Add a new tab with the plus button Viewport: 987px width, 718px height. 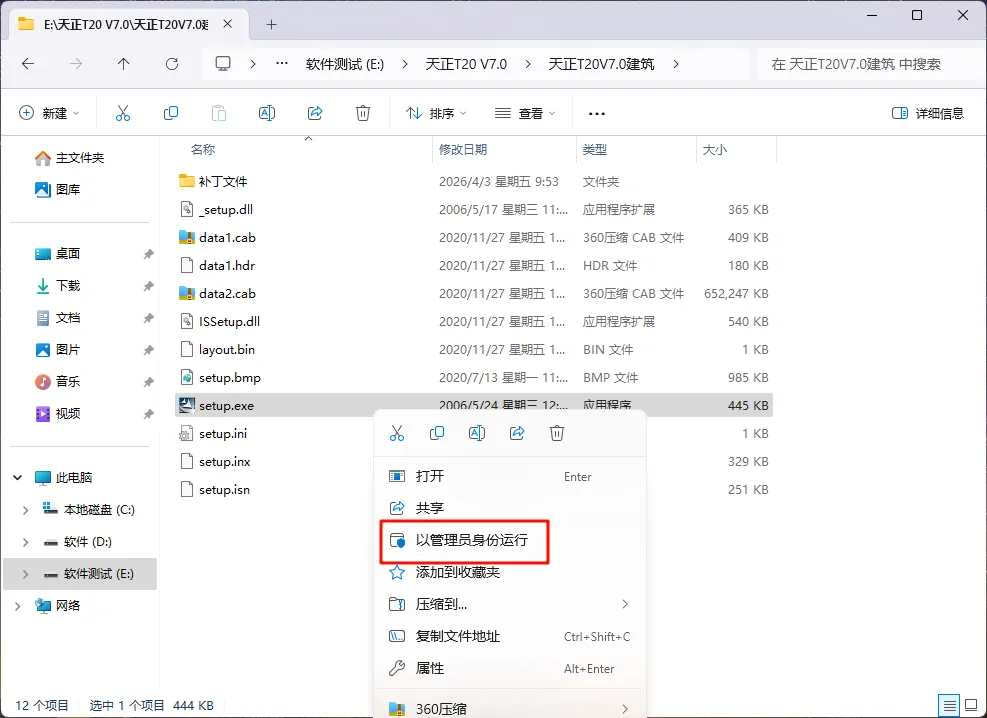271,25
